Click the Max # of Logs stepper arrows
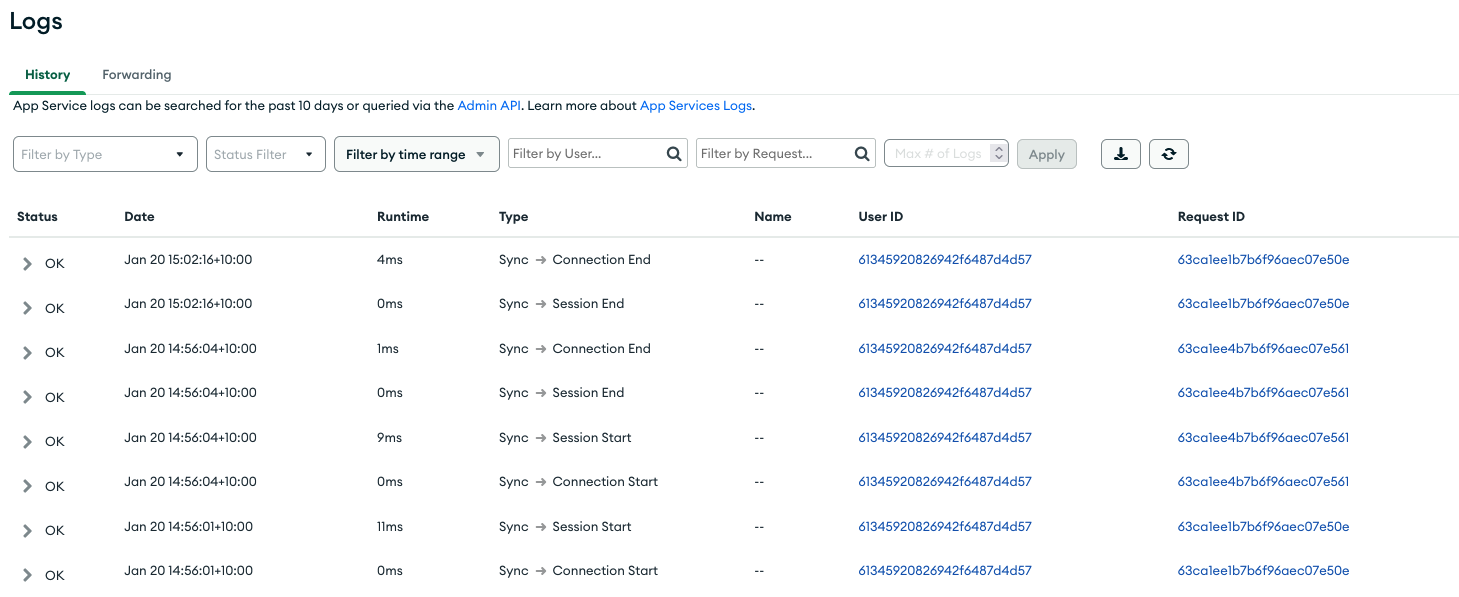Screen dimensions: 1459x597 [x=997, y=153]
